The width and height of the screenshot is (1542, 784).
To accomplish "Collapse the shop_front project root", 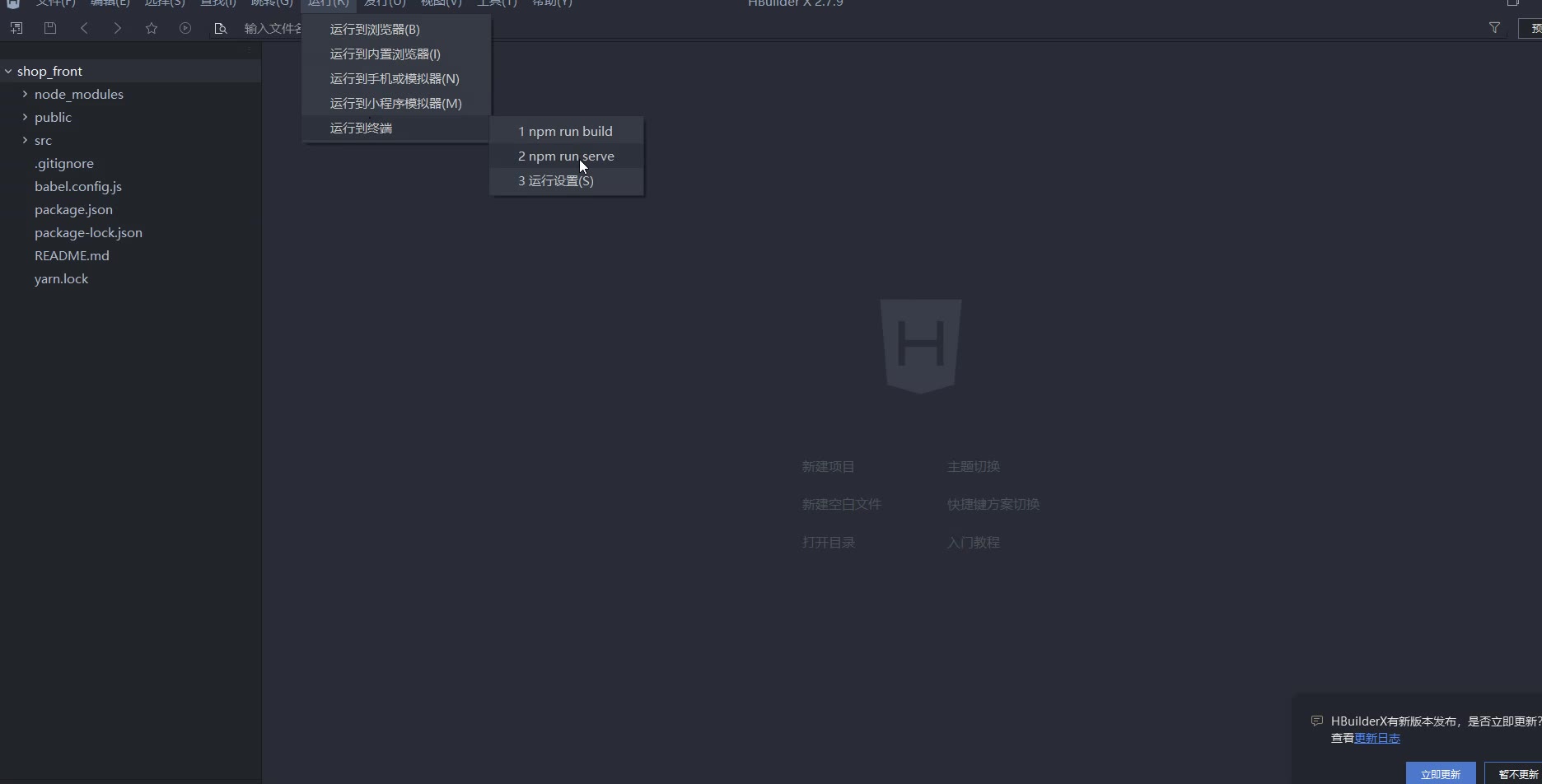I will click(8, 71).
